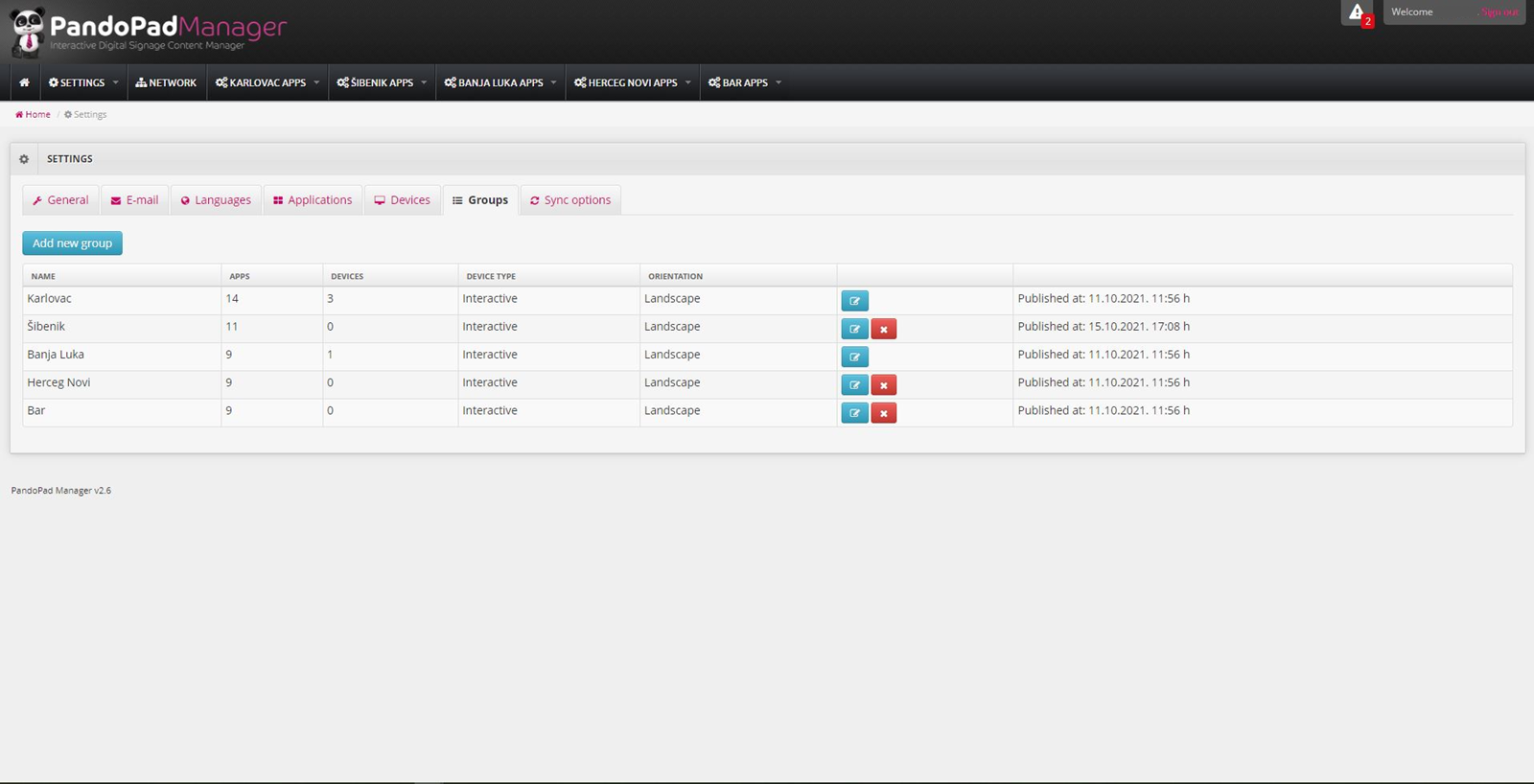Edit the Šibenik group
Viewport: 1534px width, 784px height.
(854, 329)
